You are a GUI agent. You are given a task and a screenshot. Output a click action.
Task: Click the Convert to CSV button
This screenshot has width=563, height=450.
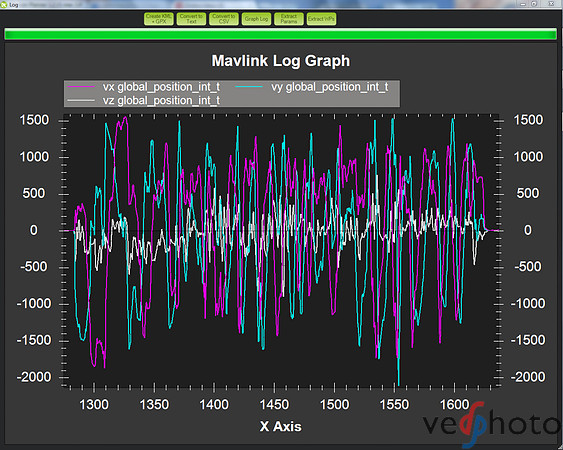pyautogui.click(x=224, y=19)
